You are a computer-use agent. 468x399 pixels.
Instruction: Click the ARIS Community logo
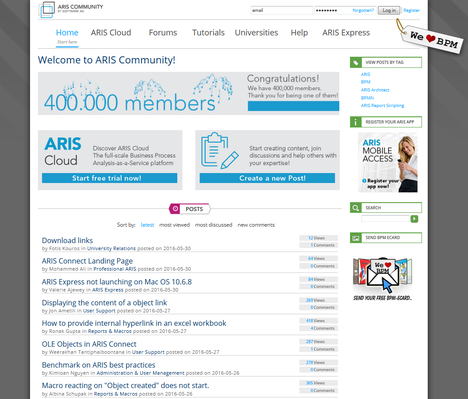71,10
